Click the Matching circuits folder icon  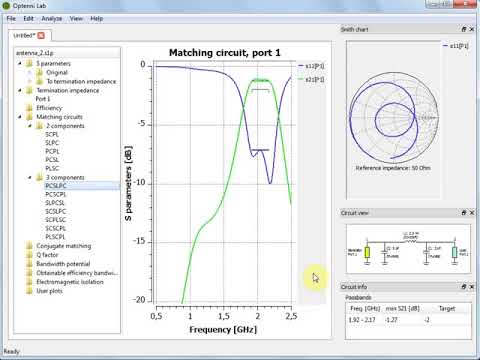pyautogui.click(x=29, y=117)
